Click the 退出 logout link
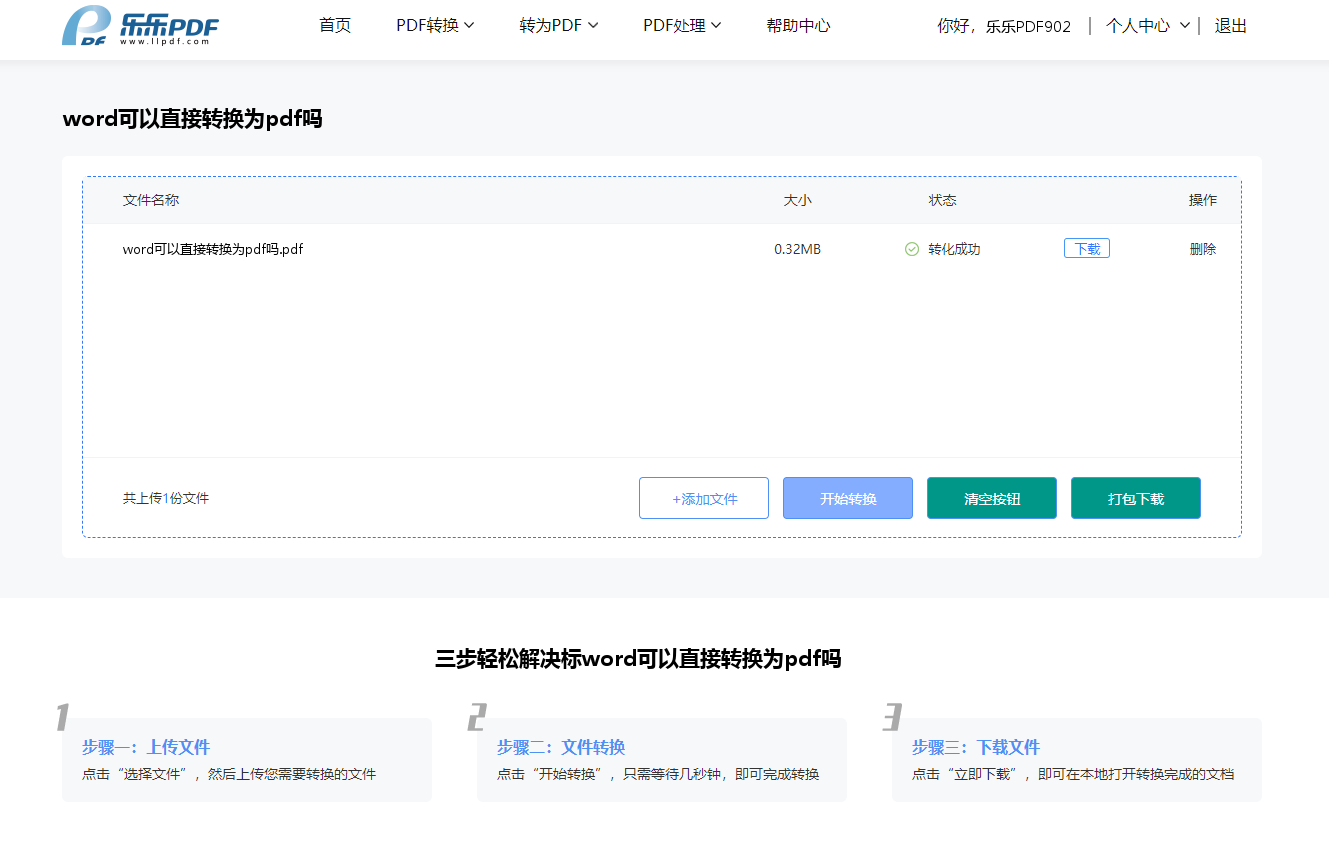The height and width of the screenshot is (845, 1329). tap(1231, 26)
